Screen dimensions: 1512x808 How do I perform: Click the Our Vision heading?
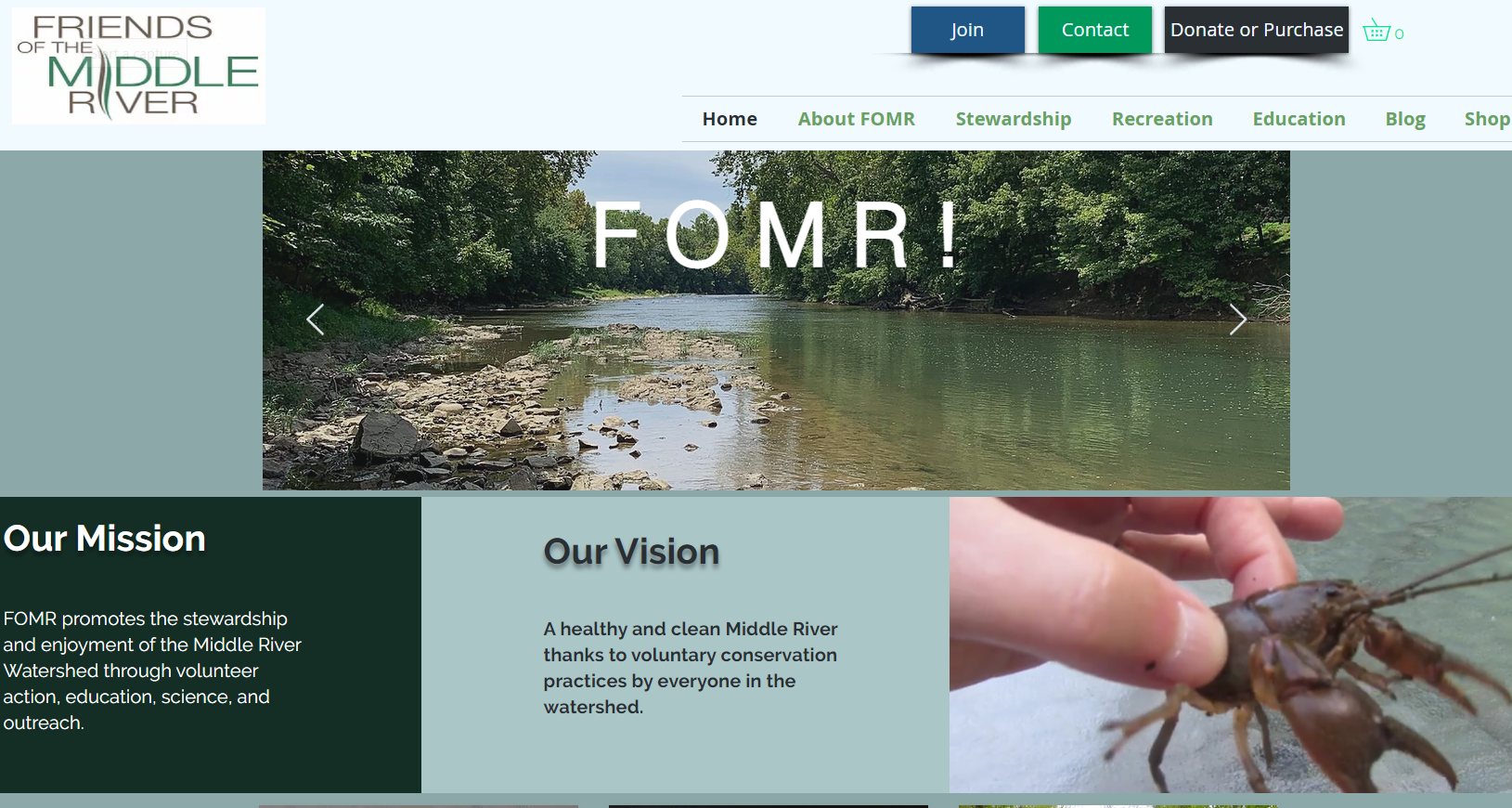point(631,552)
